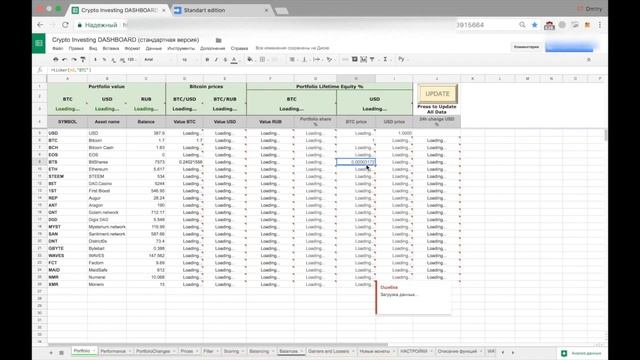Click the Paint format icon
Screen dimensions: 640x360
tap(83, 60)
